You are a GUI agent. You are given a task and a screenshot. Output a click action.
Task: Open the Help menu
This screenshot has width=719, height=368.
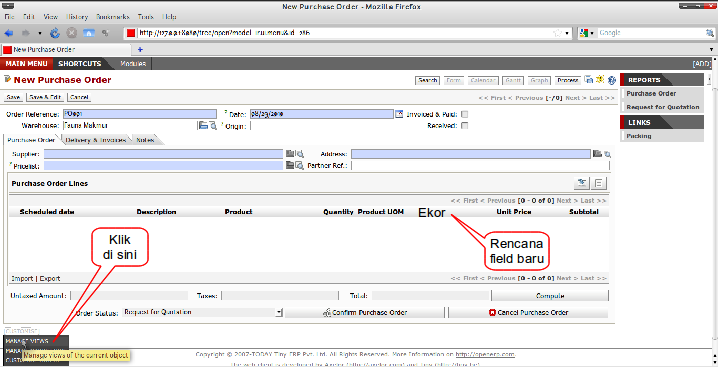[169, 16]
